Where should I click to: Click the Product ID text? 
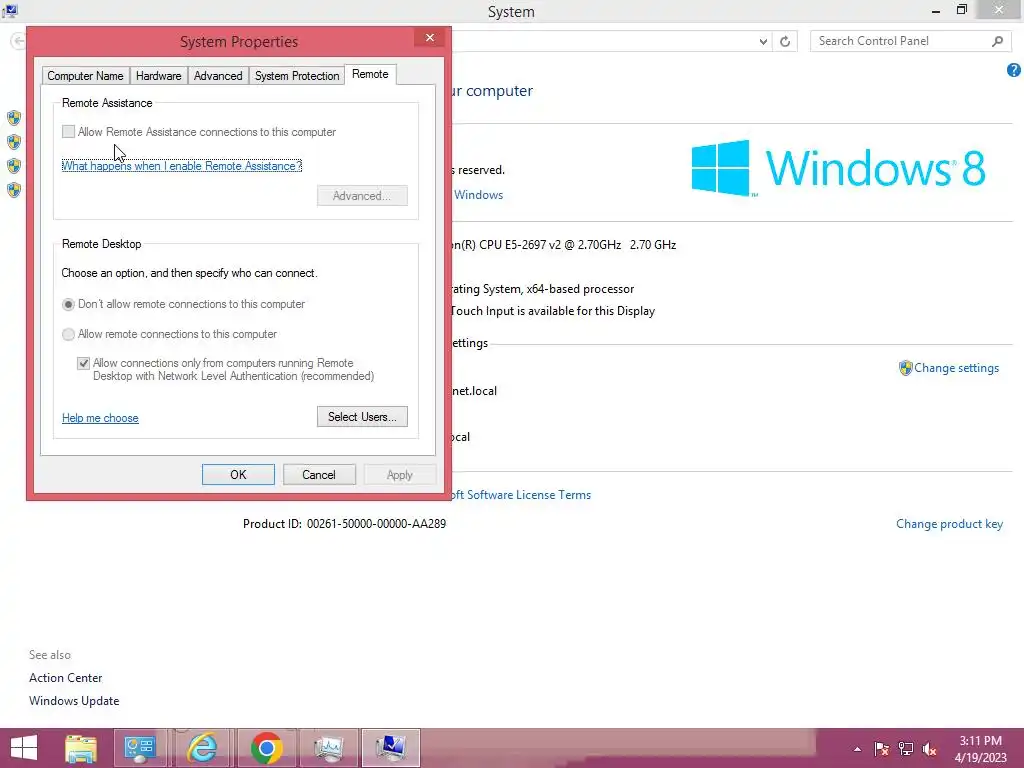[x=344, y=524]
